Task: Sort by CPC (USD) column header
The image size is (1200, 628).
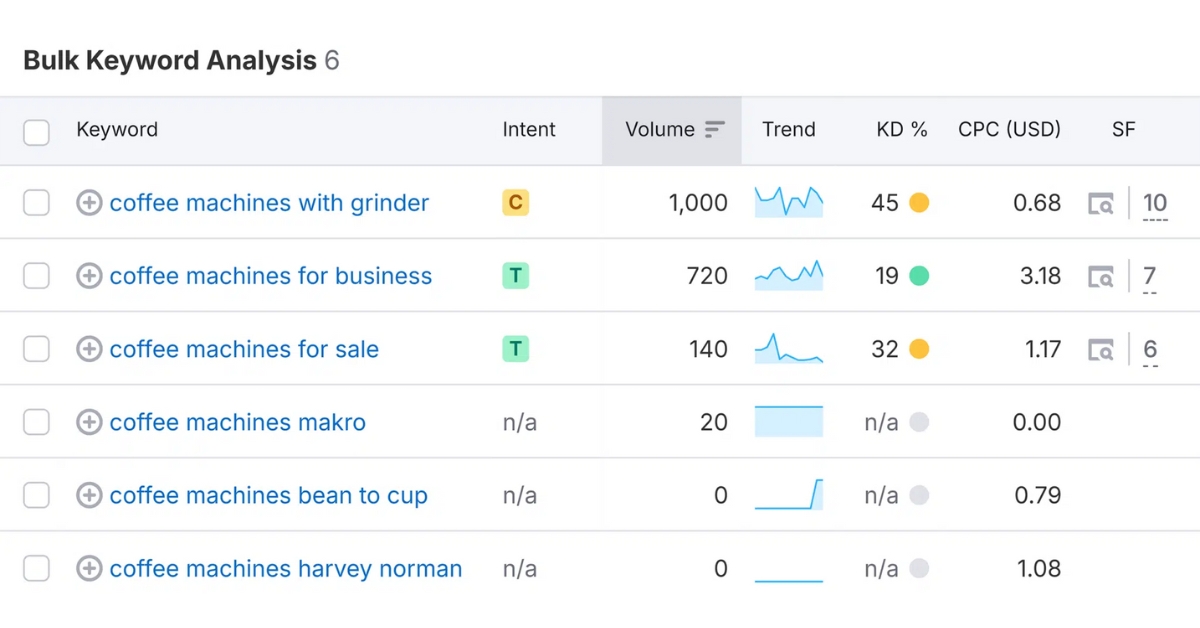Action: coord(1009,130)
